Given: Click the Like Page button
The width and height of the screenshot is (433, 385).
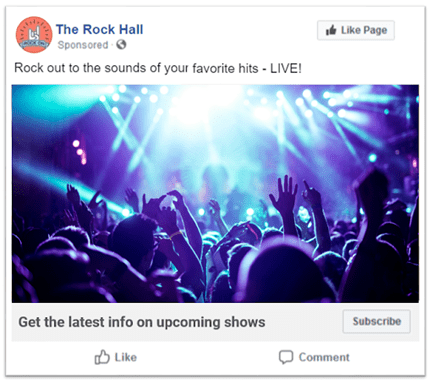Looking at the screenshot, I should (x=356, y=30).
